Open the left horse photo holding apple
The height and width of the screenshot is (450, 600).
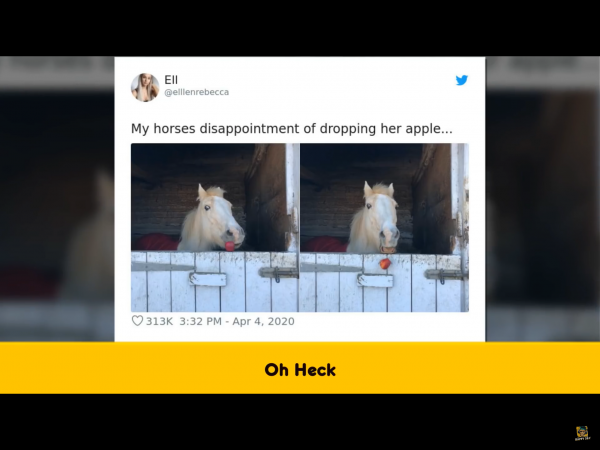(x=215, y=228)
